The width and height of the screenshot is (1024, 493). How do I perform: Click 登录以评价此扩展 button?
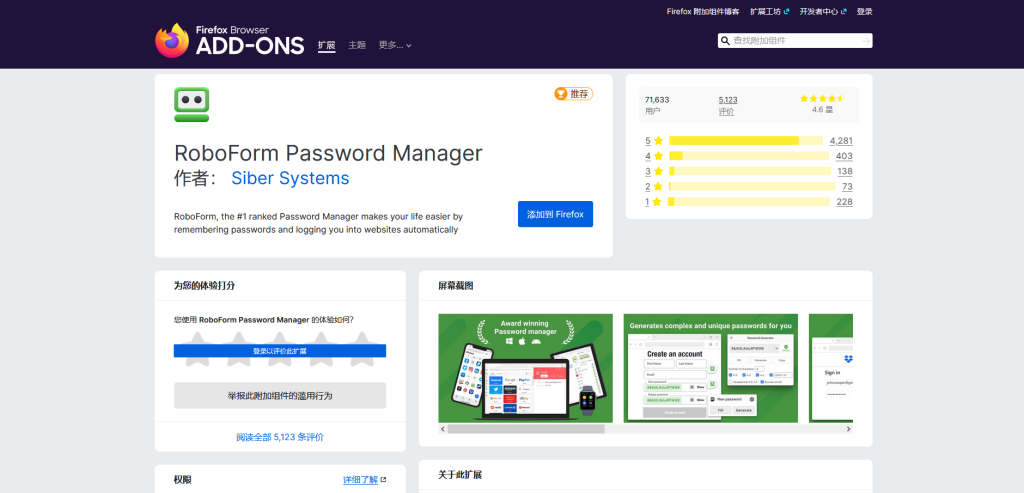tap(280, 351)
